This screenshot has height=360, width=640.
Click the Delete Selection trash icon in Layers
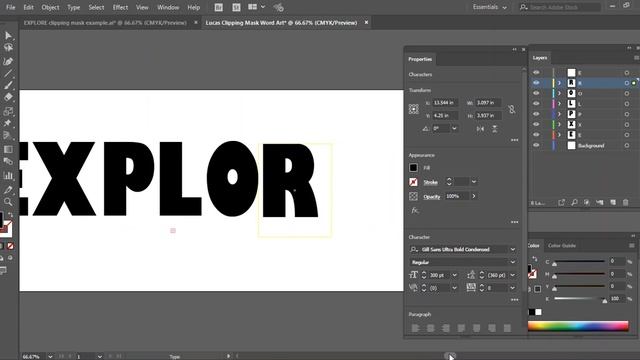coord(625,202)
